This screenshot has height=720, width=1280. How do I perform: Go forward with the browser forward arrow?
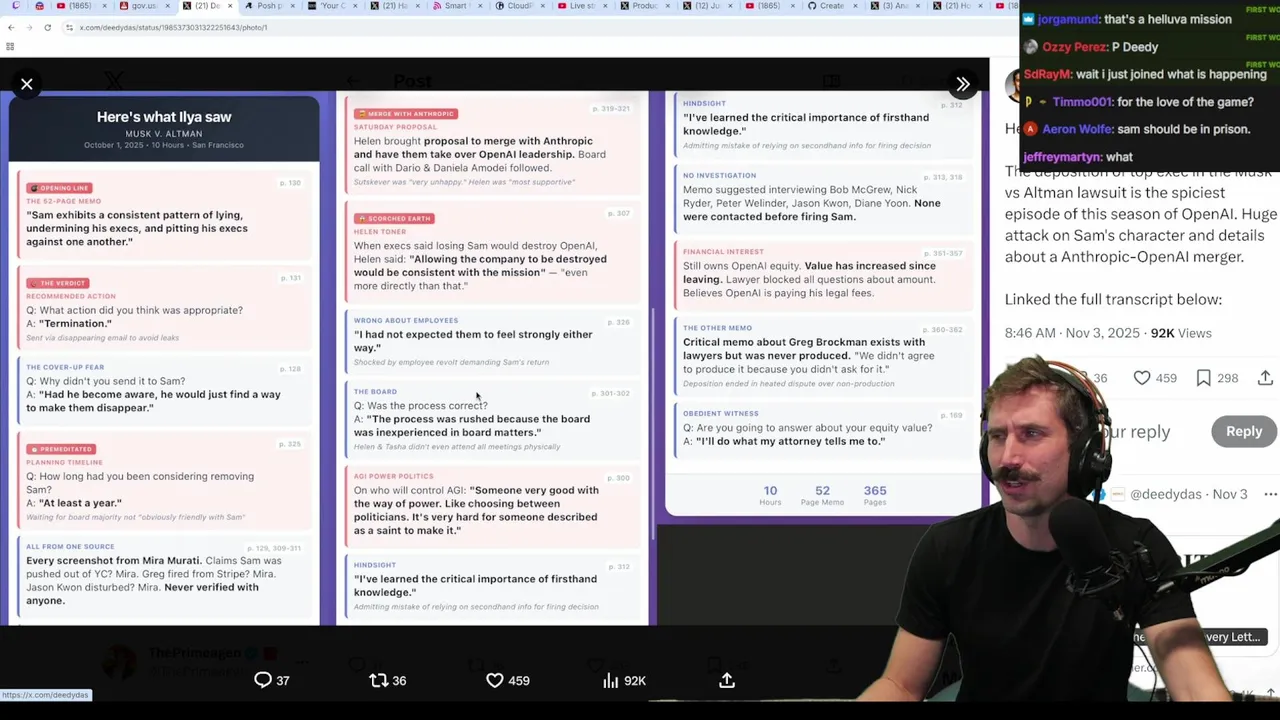[x=29, y=27]
